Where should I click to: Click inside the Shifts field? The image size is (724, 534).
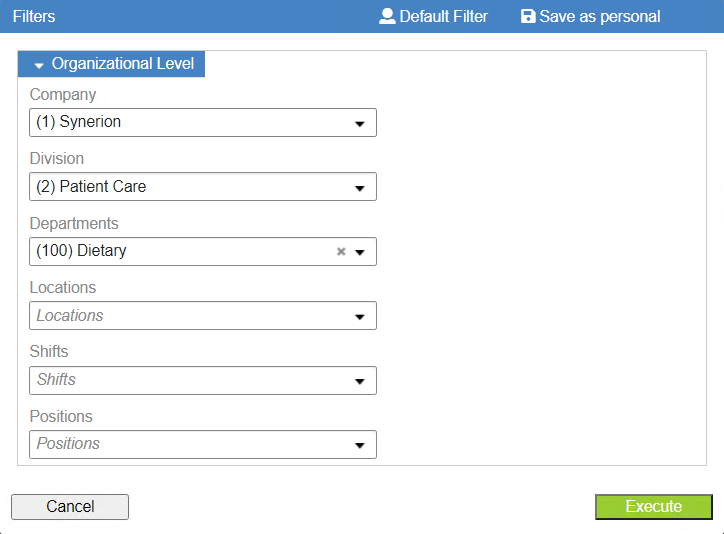(x=203, y=380)
